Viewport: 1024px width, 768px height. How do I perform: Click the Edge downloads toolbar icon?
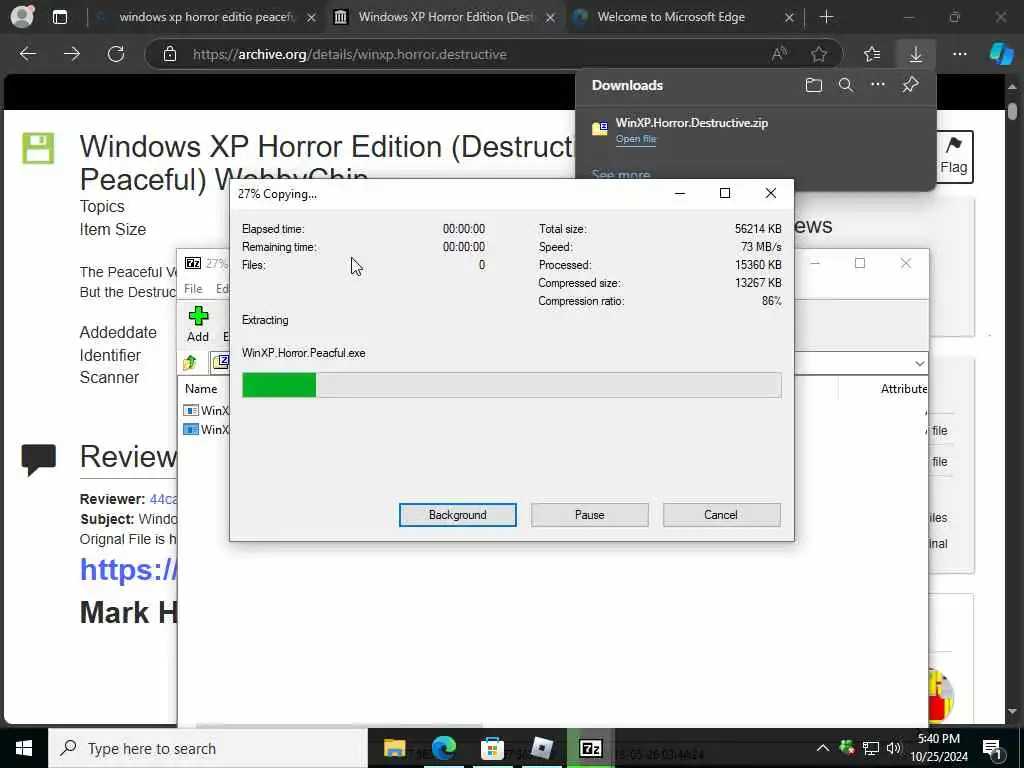click(x=916, y=54)
